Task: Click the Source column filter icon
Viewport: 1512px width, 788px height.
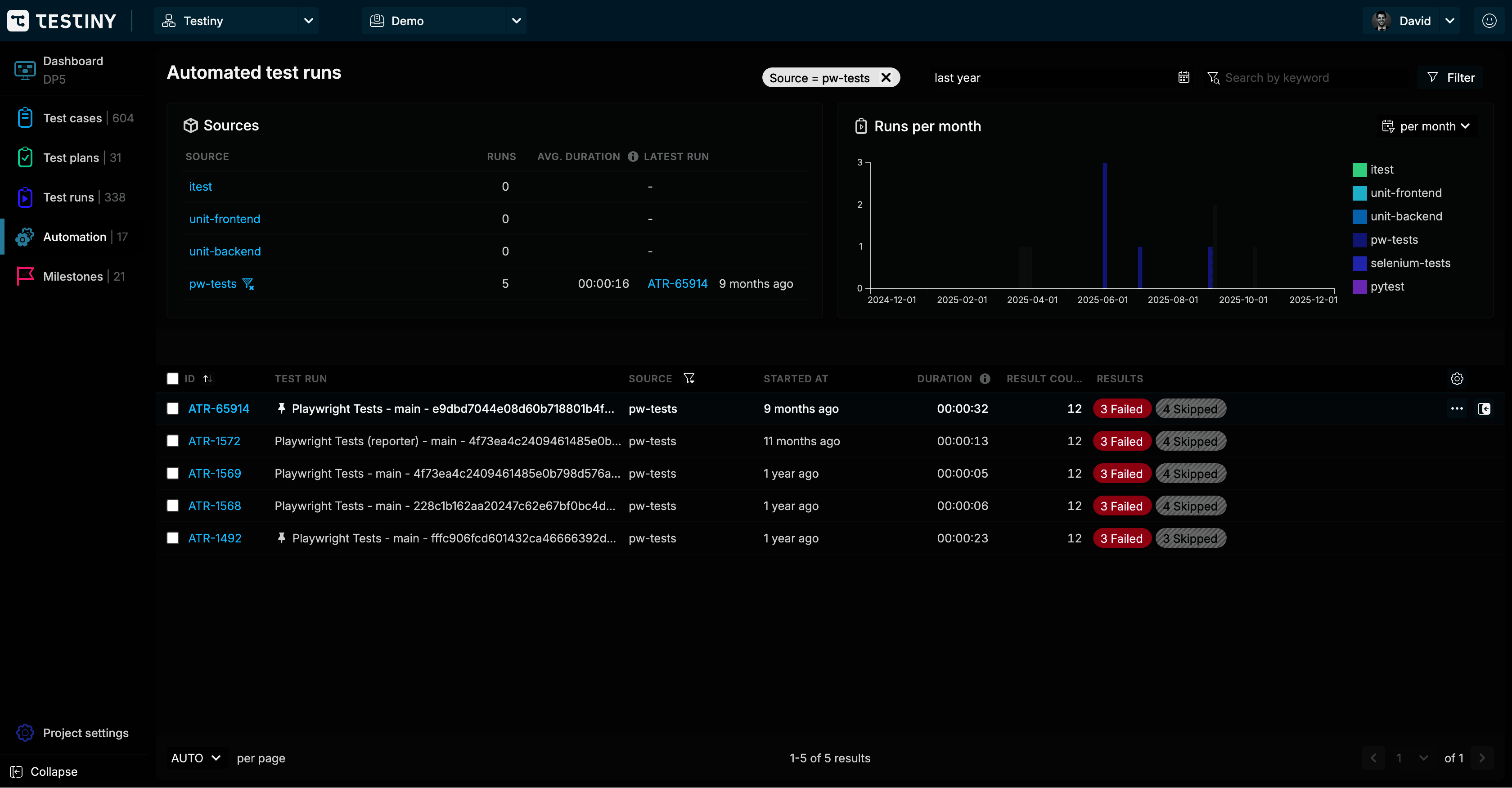Action: (x=689, y=378)
